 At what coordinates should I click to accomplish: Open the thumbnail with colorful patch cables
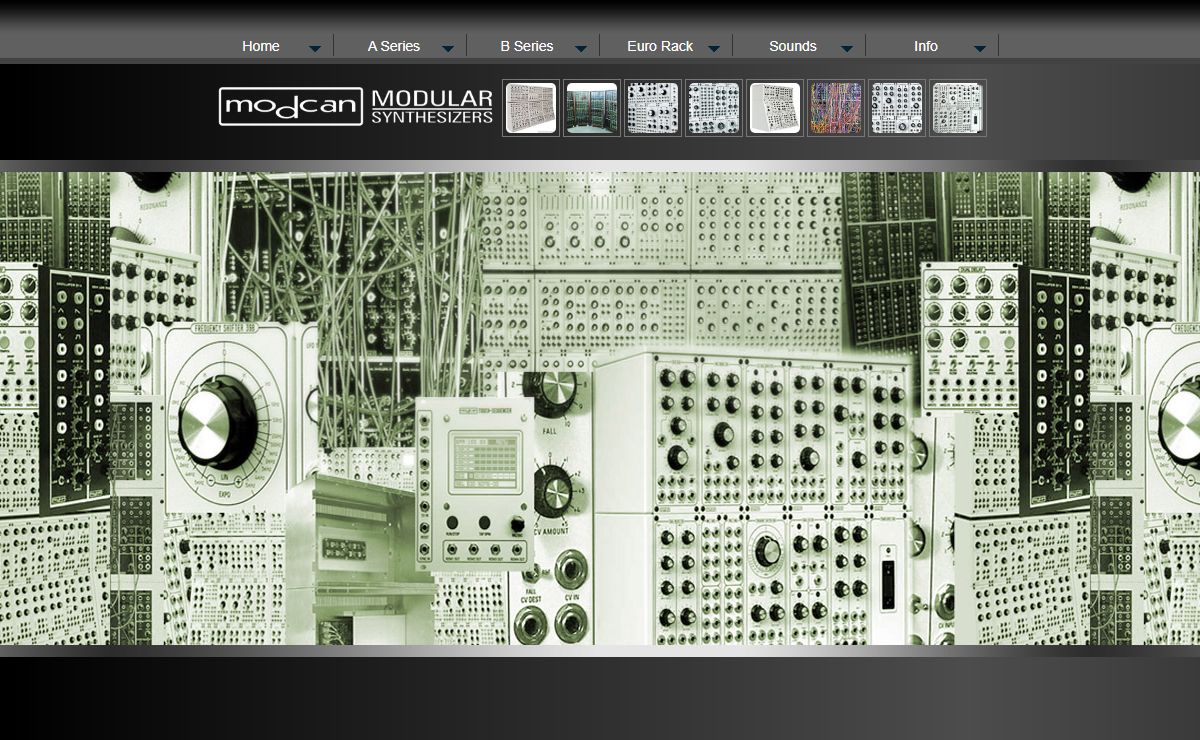[836, 108]
